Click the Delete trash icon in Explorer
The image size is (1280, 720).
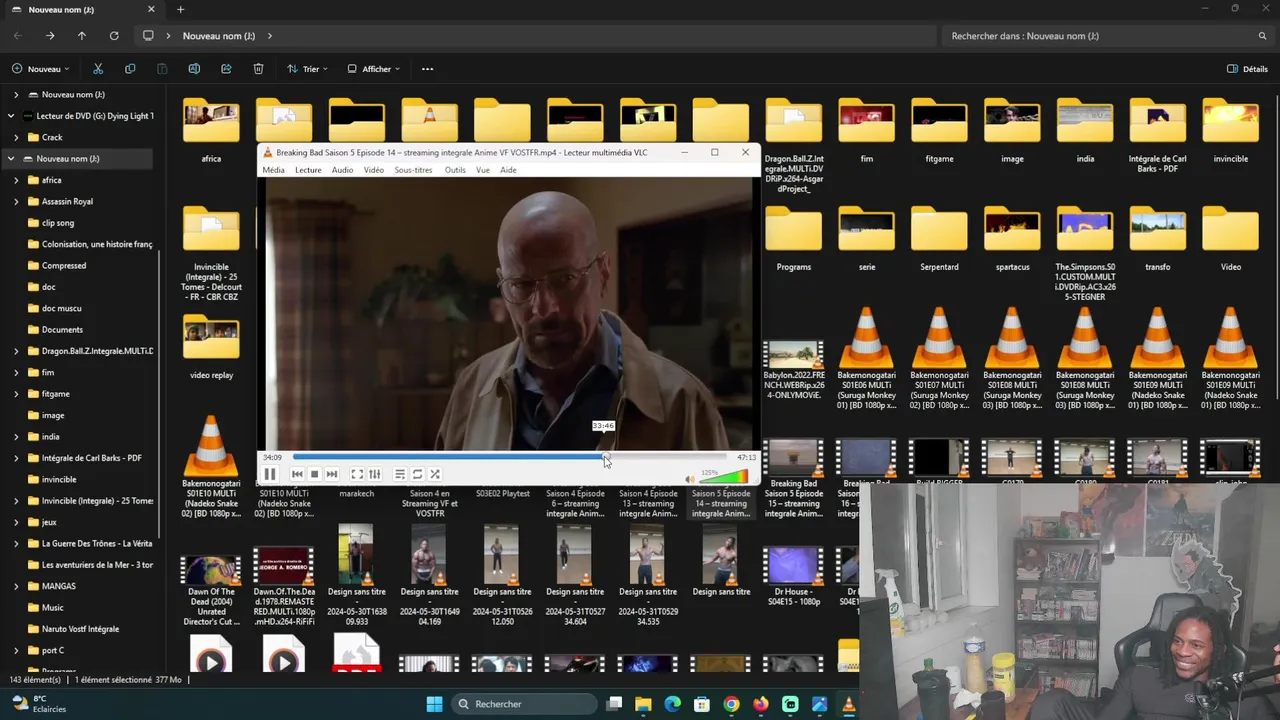tap(258, 69)
